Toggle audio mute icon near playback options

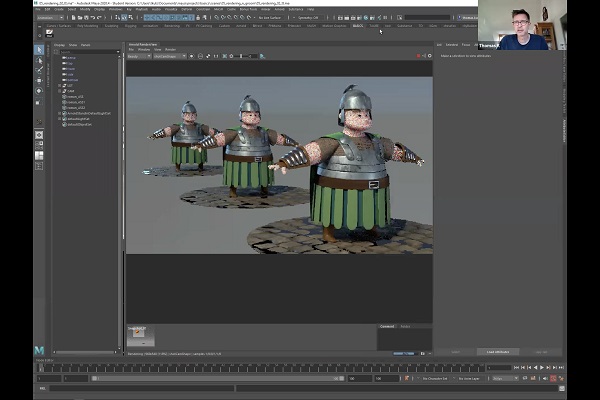point(545,379)
